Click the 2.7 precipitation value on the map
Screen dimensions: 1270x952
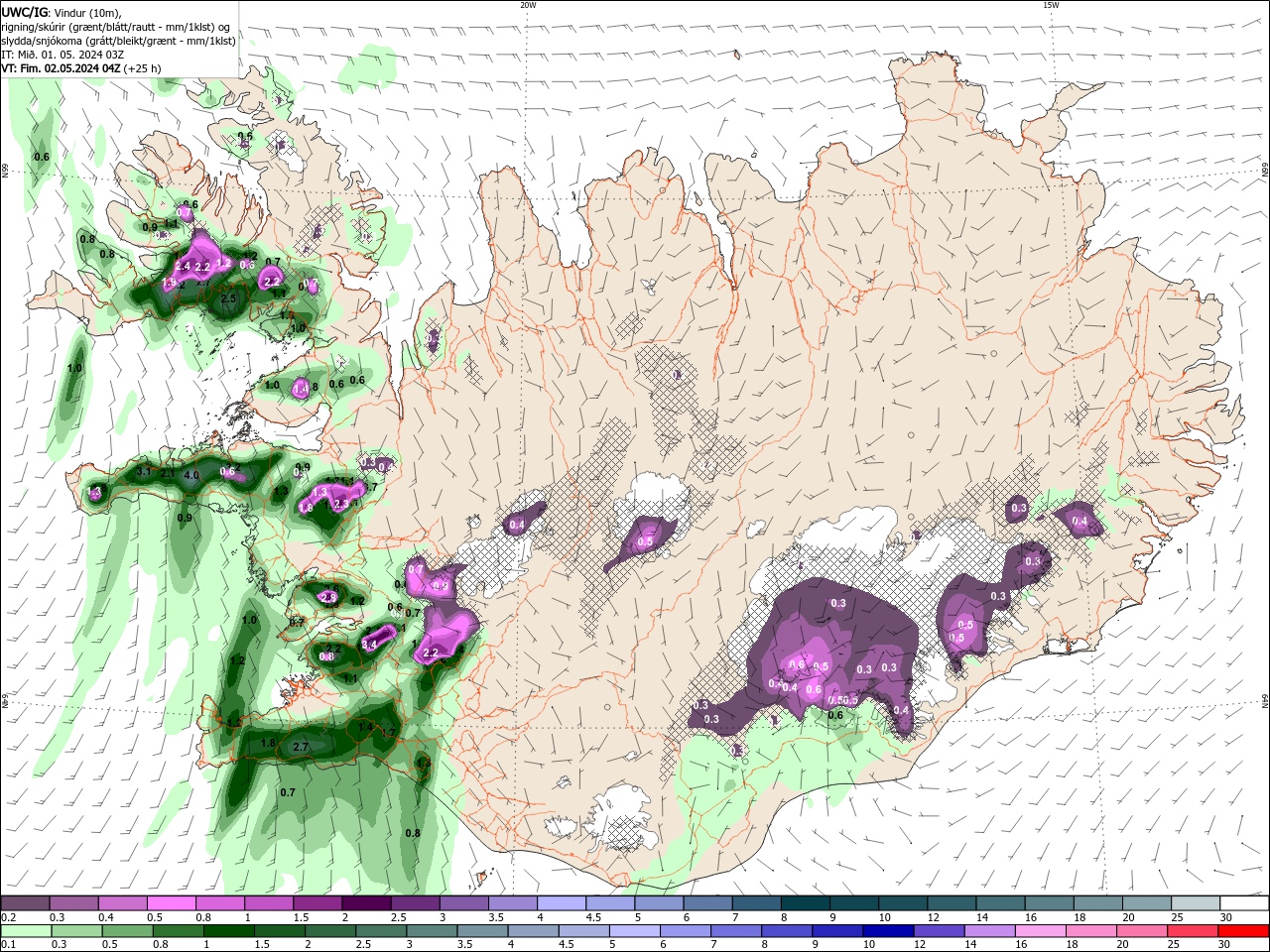tap(302, 747)
